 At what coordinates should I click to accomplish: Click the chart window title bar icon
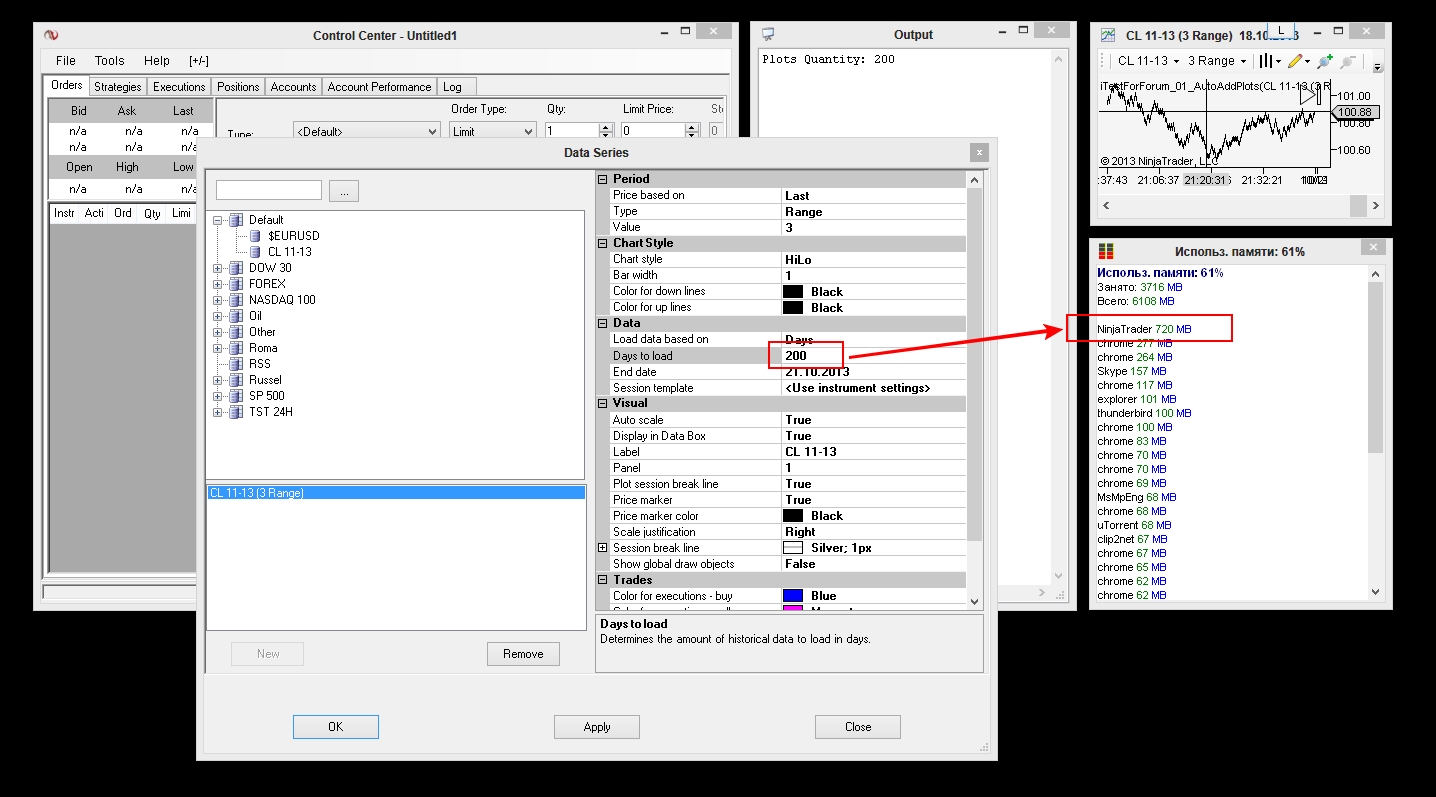click(x=1108, y=35)
